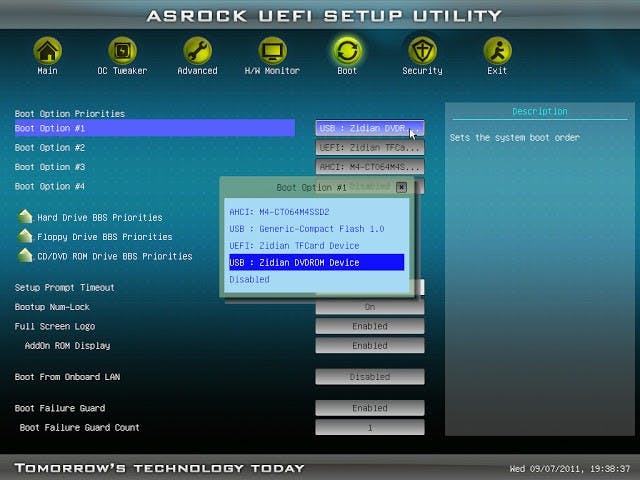The image size is (640, 480).
Task: Open the Boot Option #2 UEFI value dropdown
Action: (x=370, y=147)
